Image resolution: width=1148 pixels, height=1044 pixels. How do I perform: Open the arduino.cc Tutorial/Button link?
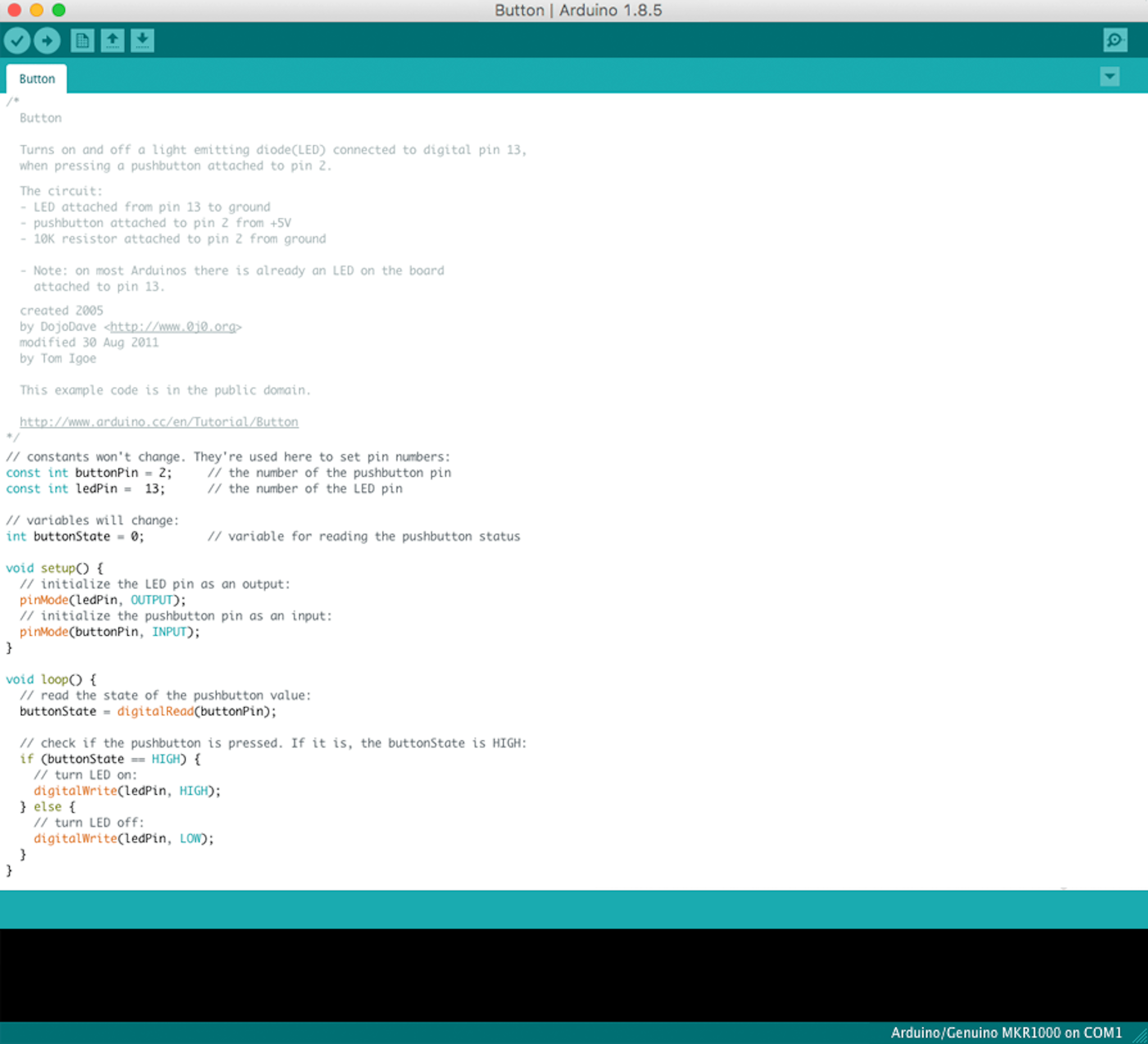coord(159,422)
